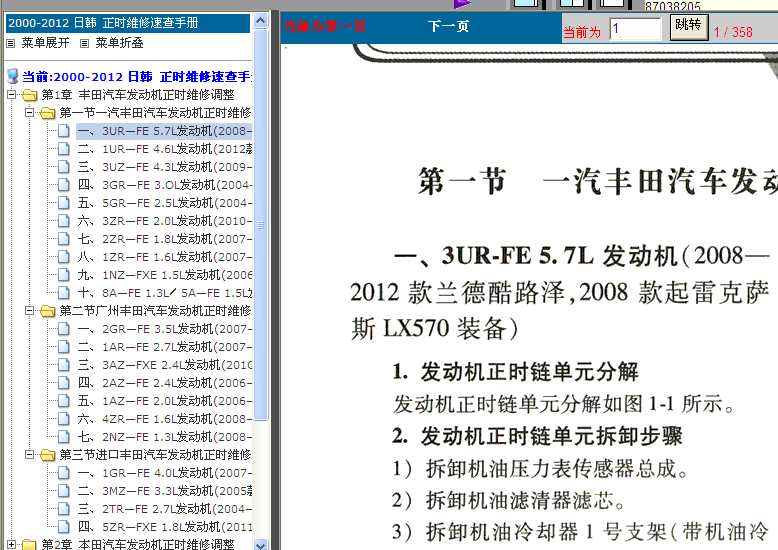This screenshot has height=550, width=778.
Task: Click the tree panel scrollbar up arrow
Action: [x=260, y=20]
